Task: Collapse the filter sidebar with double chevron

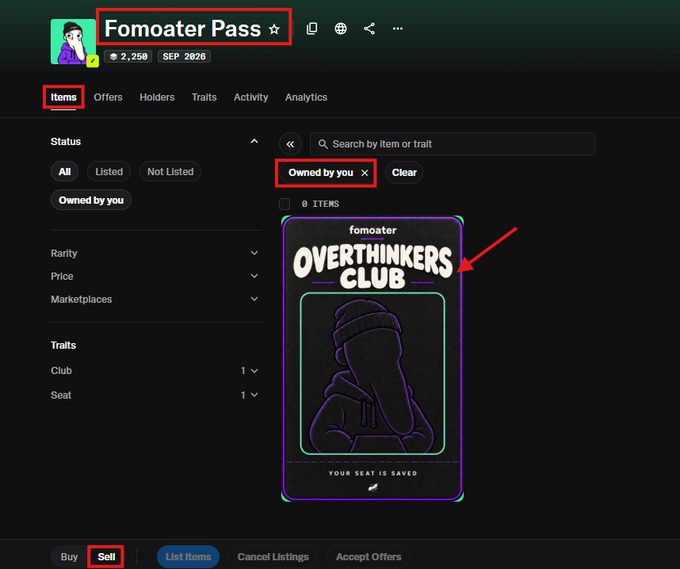Action: pyautogui.click(x=290, y=144)
